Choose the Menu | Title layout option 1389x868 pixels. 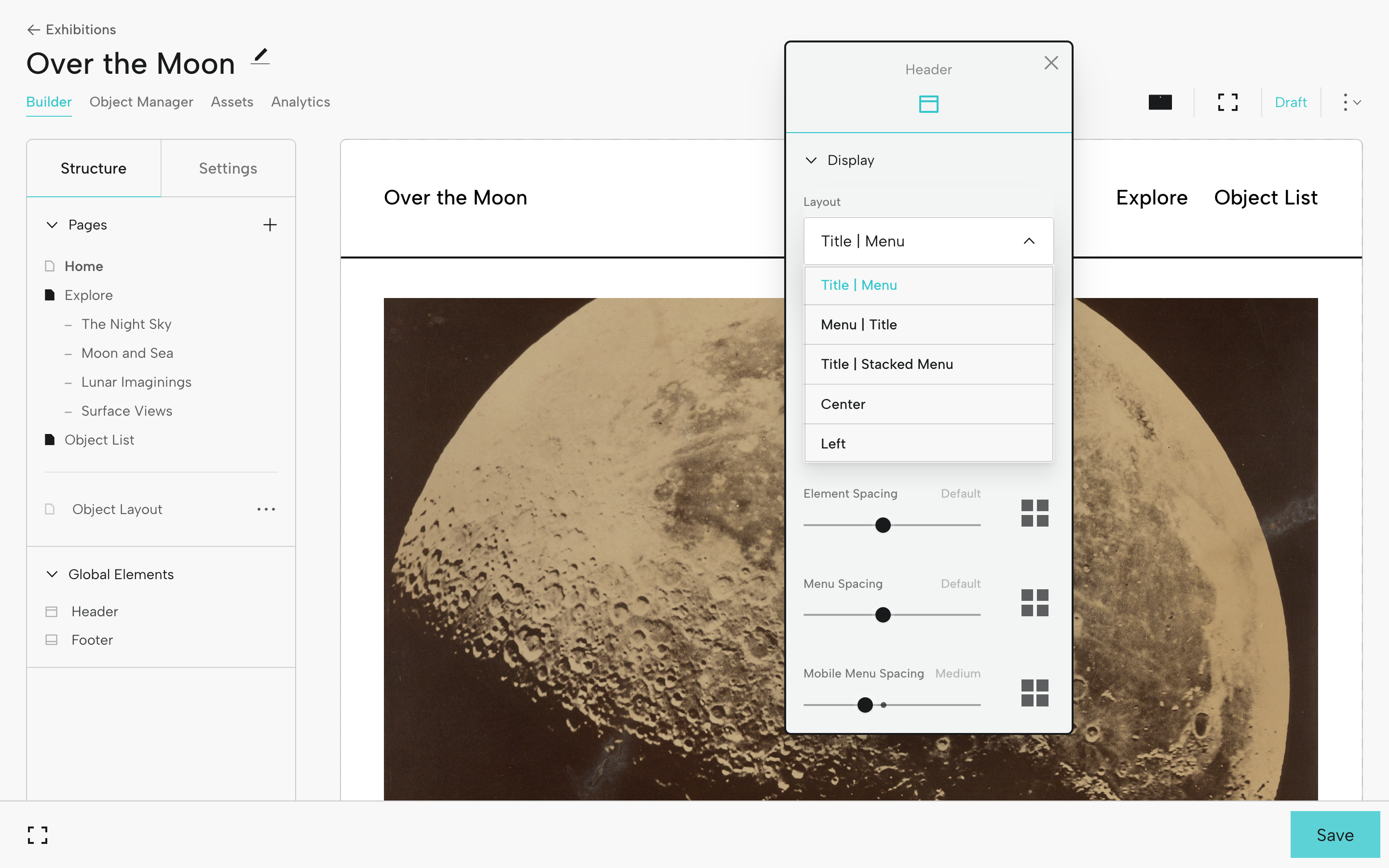click(x=928, y=325)
